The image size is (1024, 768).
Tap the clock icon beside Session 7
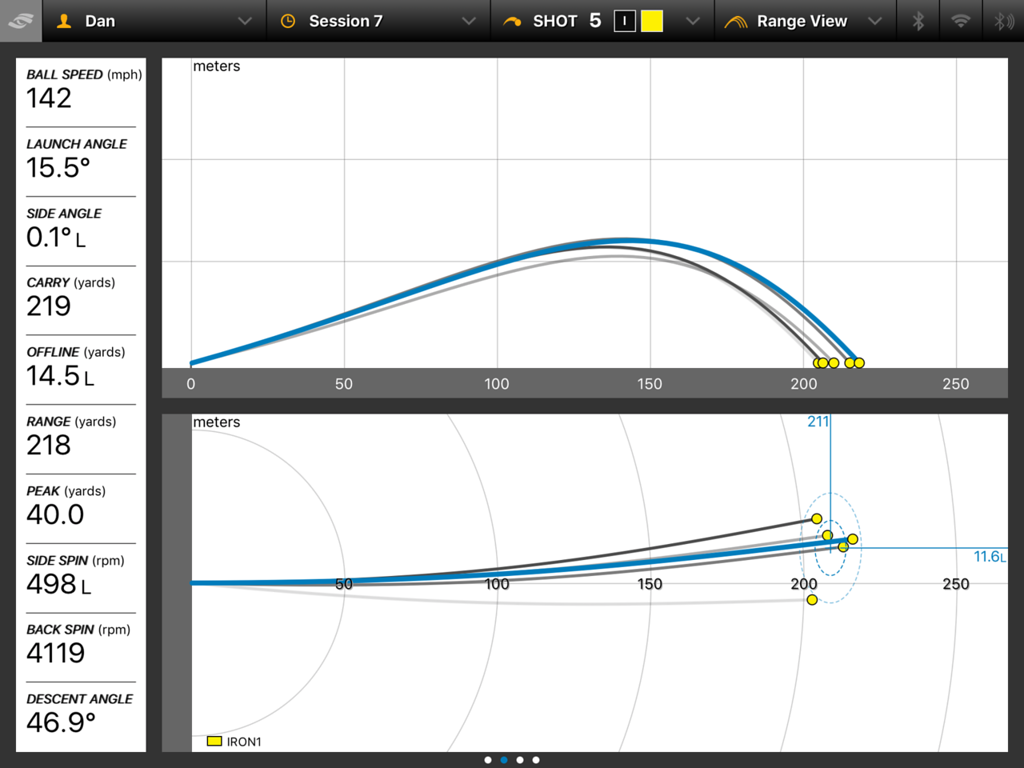coord(287,22)
